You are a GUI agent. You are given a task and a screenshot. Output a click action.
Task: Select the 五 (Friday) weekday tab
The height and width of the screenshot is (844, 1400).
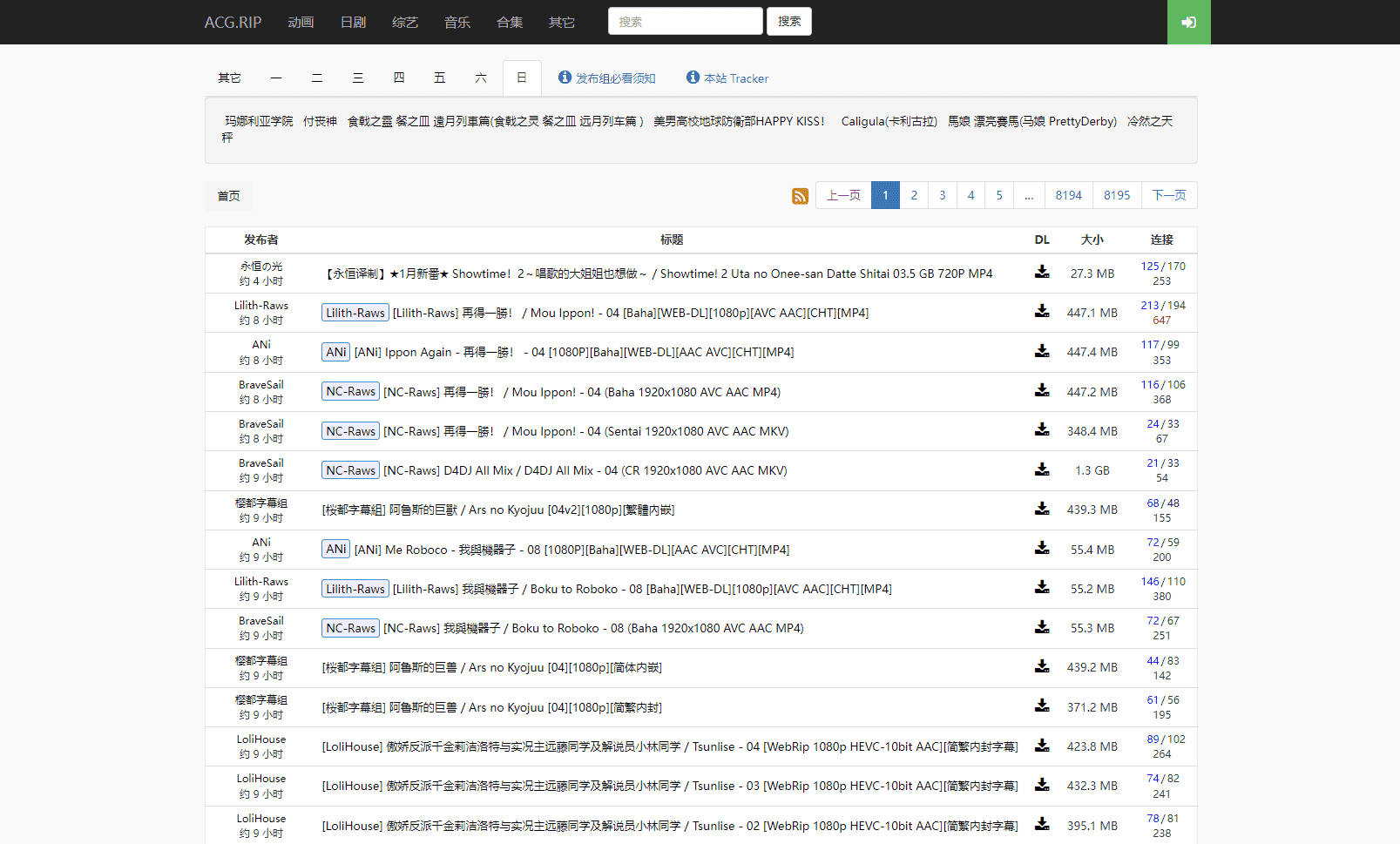pyautogui.click(x=440, y=78)
